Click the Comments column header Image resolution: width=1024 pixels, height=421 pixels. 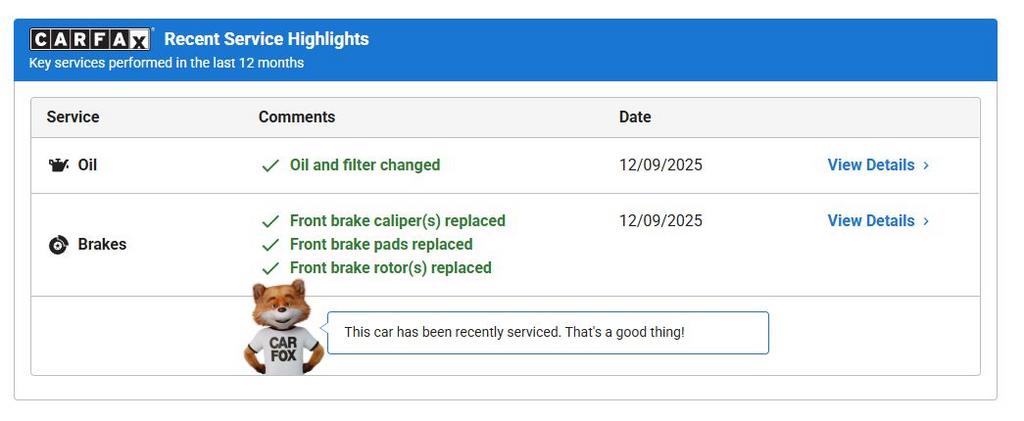coord(297,117)
